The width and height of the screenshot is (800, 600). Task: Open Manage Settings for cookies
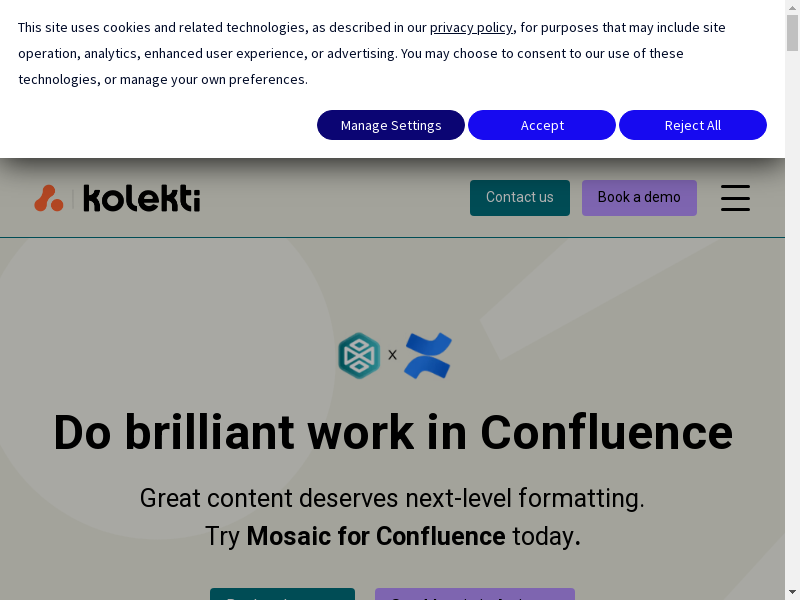(x=391, y=125)
